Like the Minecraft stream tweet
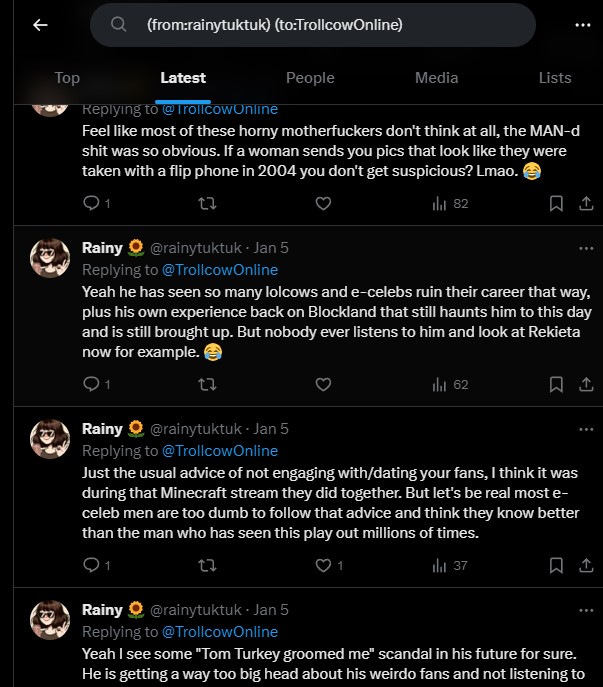 coord(323,566)
